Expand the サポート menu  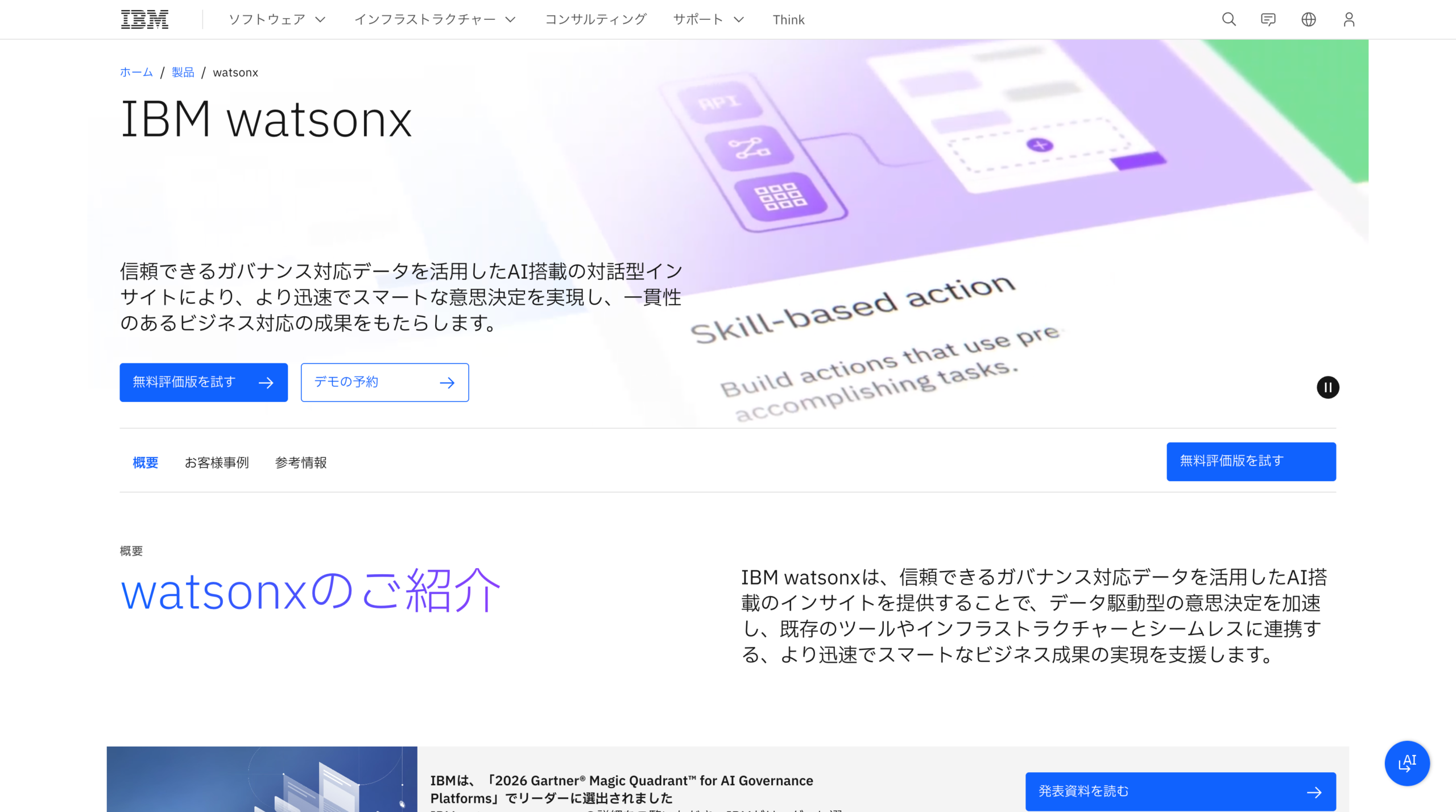point(709,19)
